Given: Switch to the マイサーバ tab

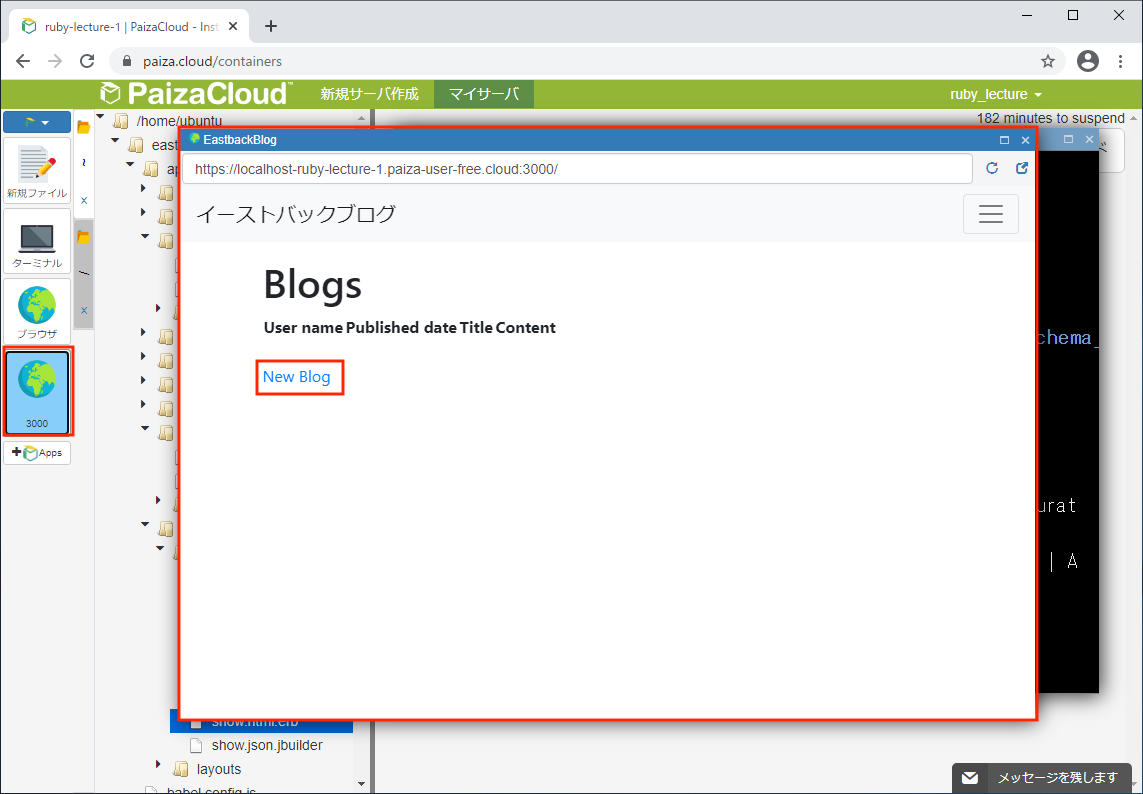Looking at the screenshot, I should click(484, 94).
